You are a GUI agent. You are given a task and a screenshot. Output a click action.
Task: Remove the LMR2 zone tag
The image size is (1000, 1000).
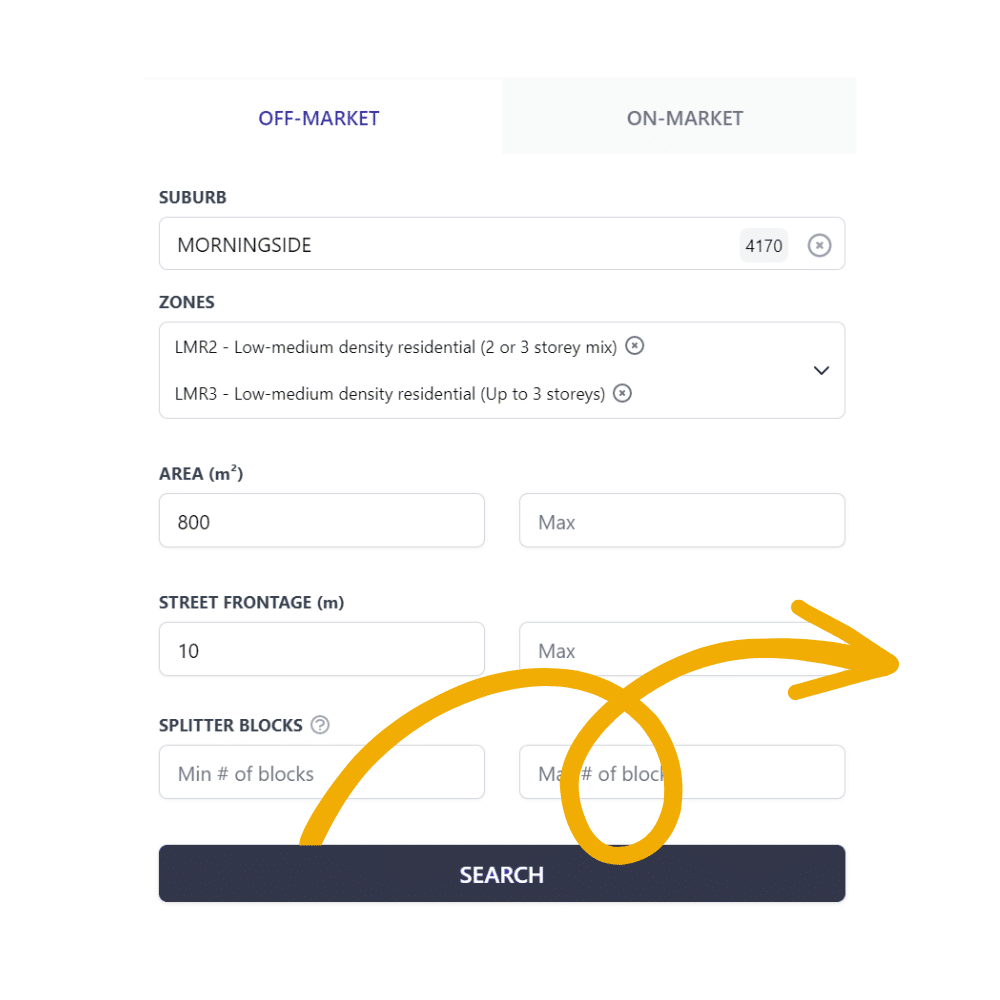pyautogui.click(x=634, y=346)
